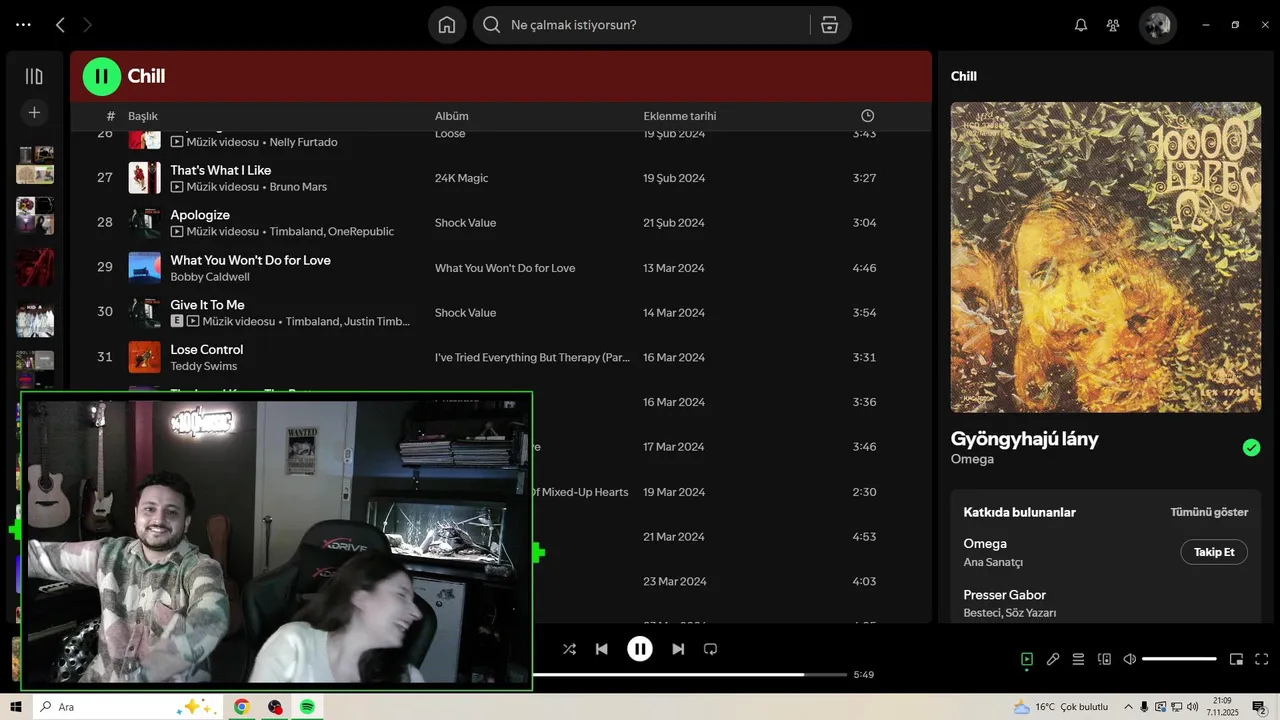Open artist Bruno Mars link
This screenshot has height=720, width=1280.
298,187
